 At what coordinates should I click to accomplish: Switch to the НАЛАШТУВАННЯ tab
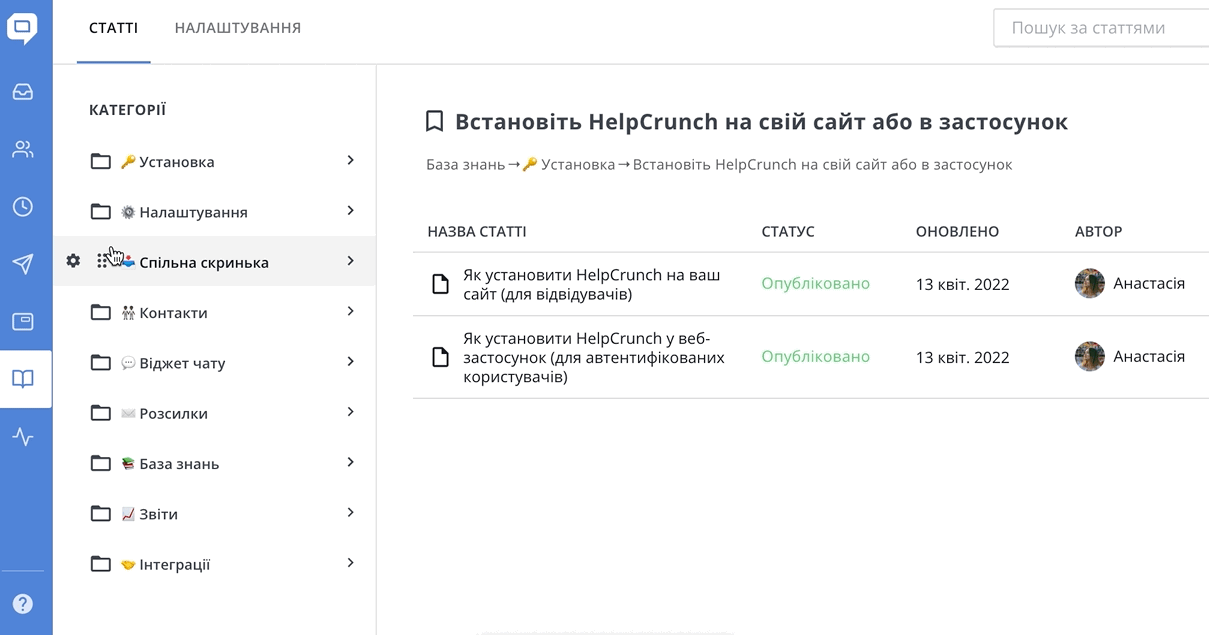point(237,28)
